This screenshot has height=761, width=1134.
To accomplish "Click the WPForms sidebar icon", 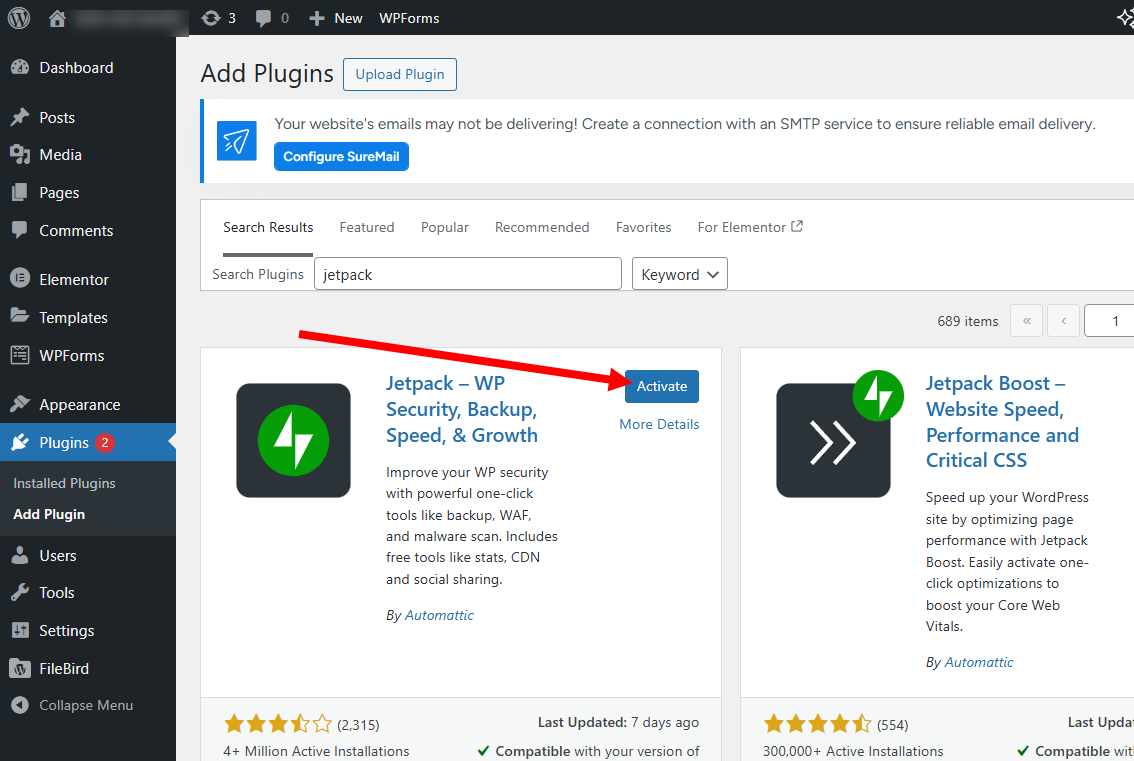I will tap(22, 355).
